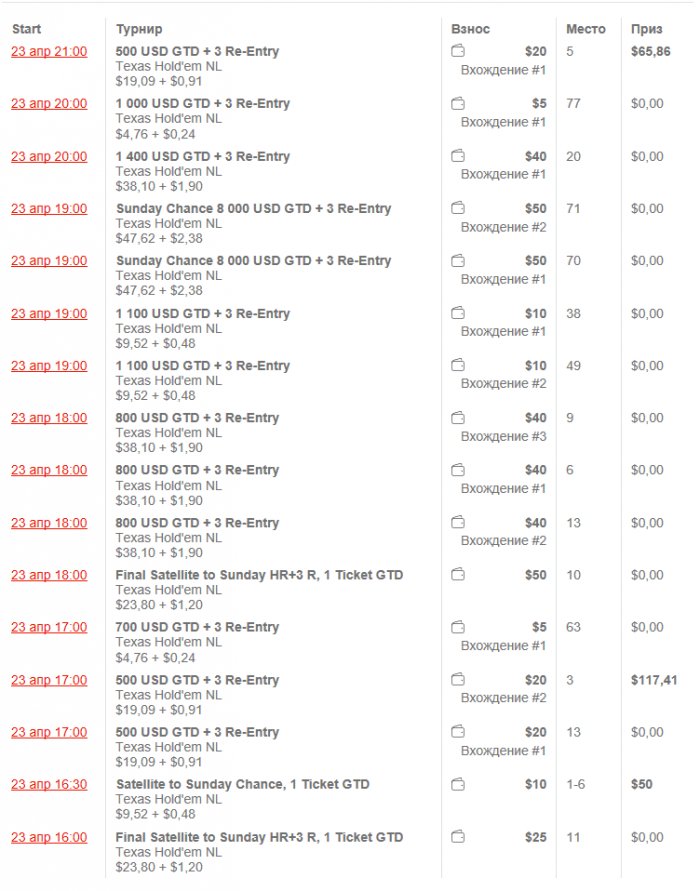Click the Место column header
Image resolution: width=700 pixels, height=891 pixels.
(585, 29)
